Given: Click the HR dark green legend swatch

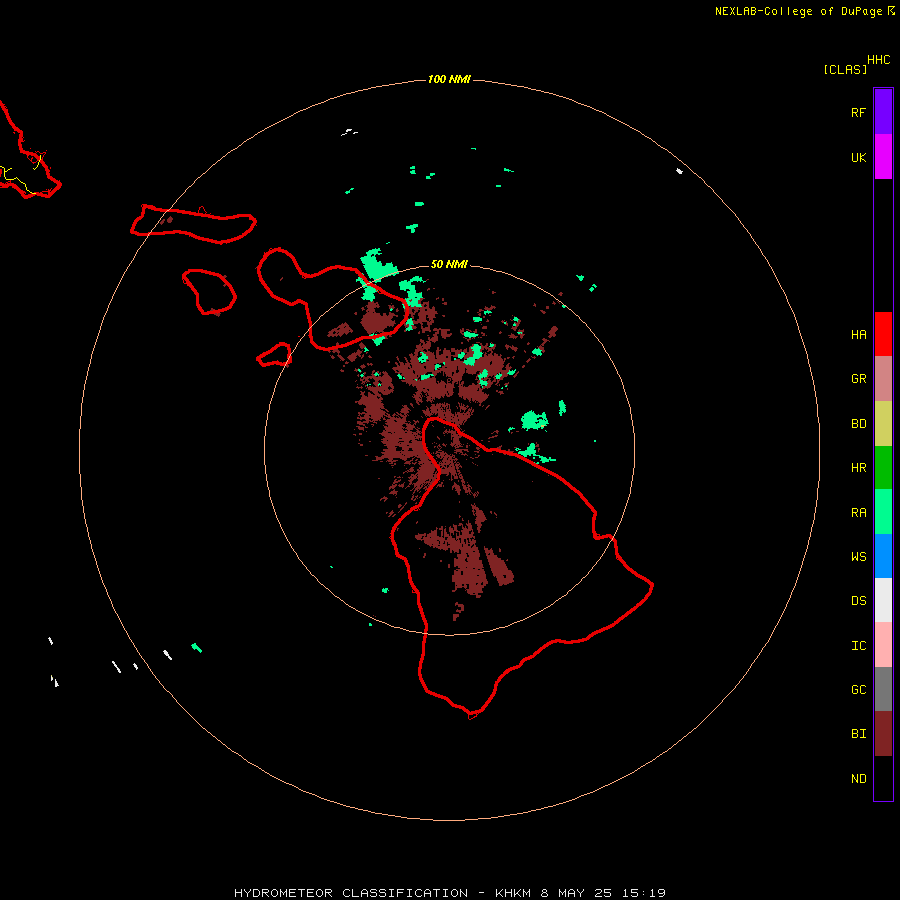Looking at the screenshot, I should click(x=883, y=467).
